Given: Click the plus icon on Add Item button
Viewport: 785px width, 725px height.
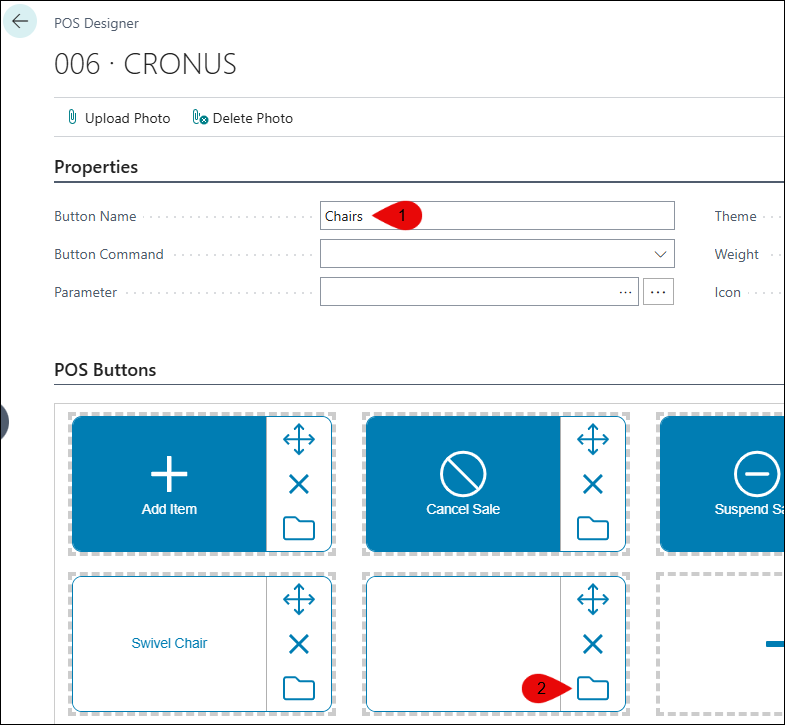Looking at the screenshot, I should tap(169, 474).
